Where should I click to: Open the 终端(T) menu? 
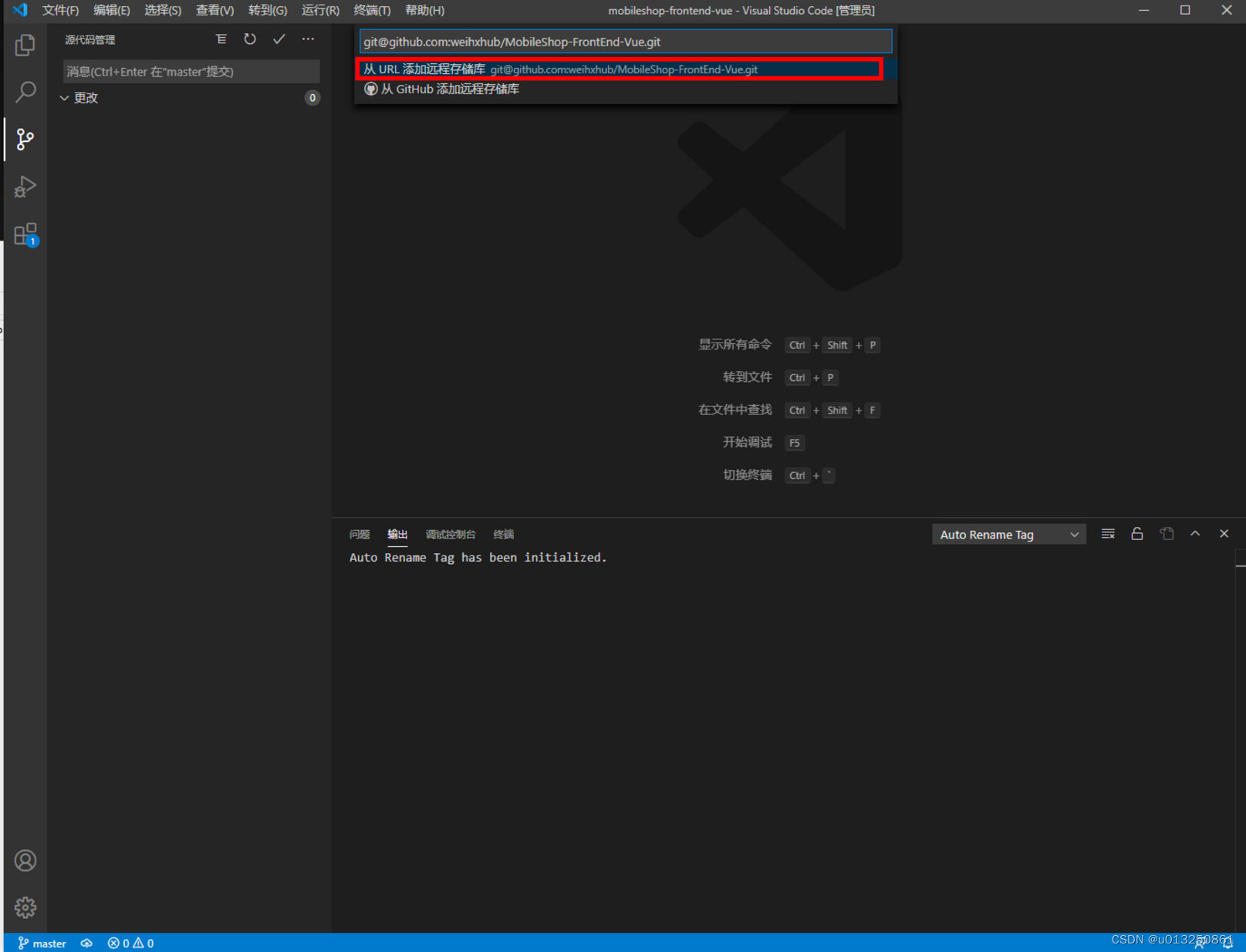(372, 10)
